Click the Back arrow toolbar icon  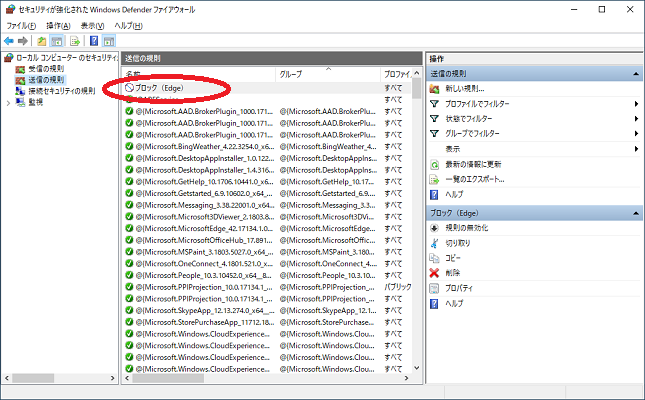pyautogui.click(x=9, y=41)
